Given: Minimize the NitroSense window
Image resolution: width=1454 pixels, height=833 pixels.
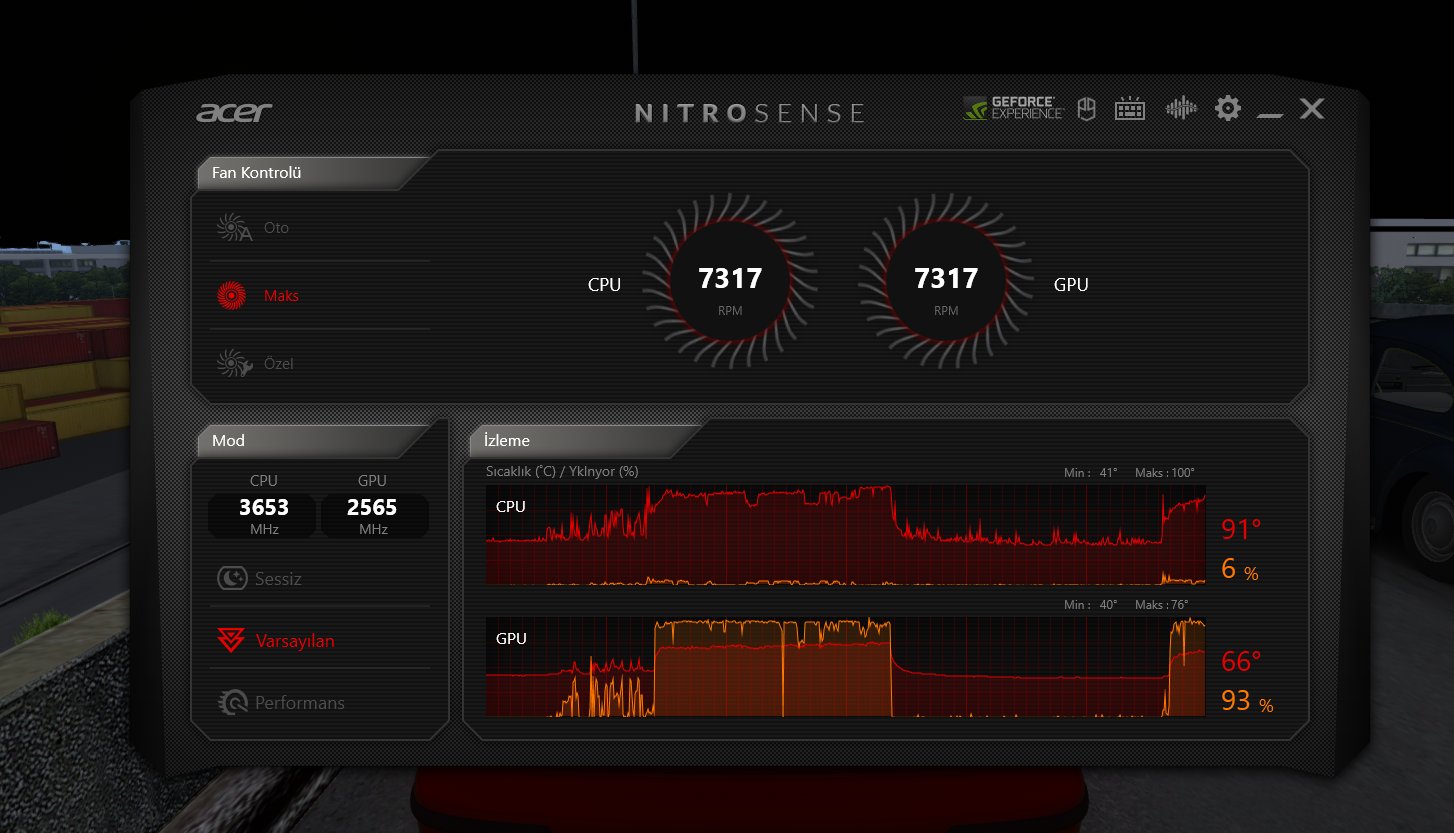Looking at the screenshot, I should (1270, 115).
